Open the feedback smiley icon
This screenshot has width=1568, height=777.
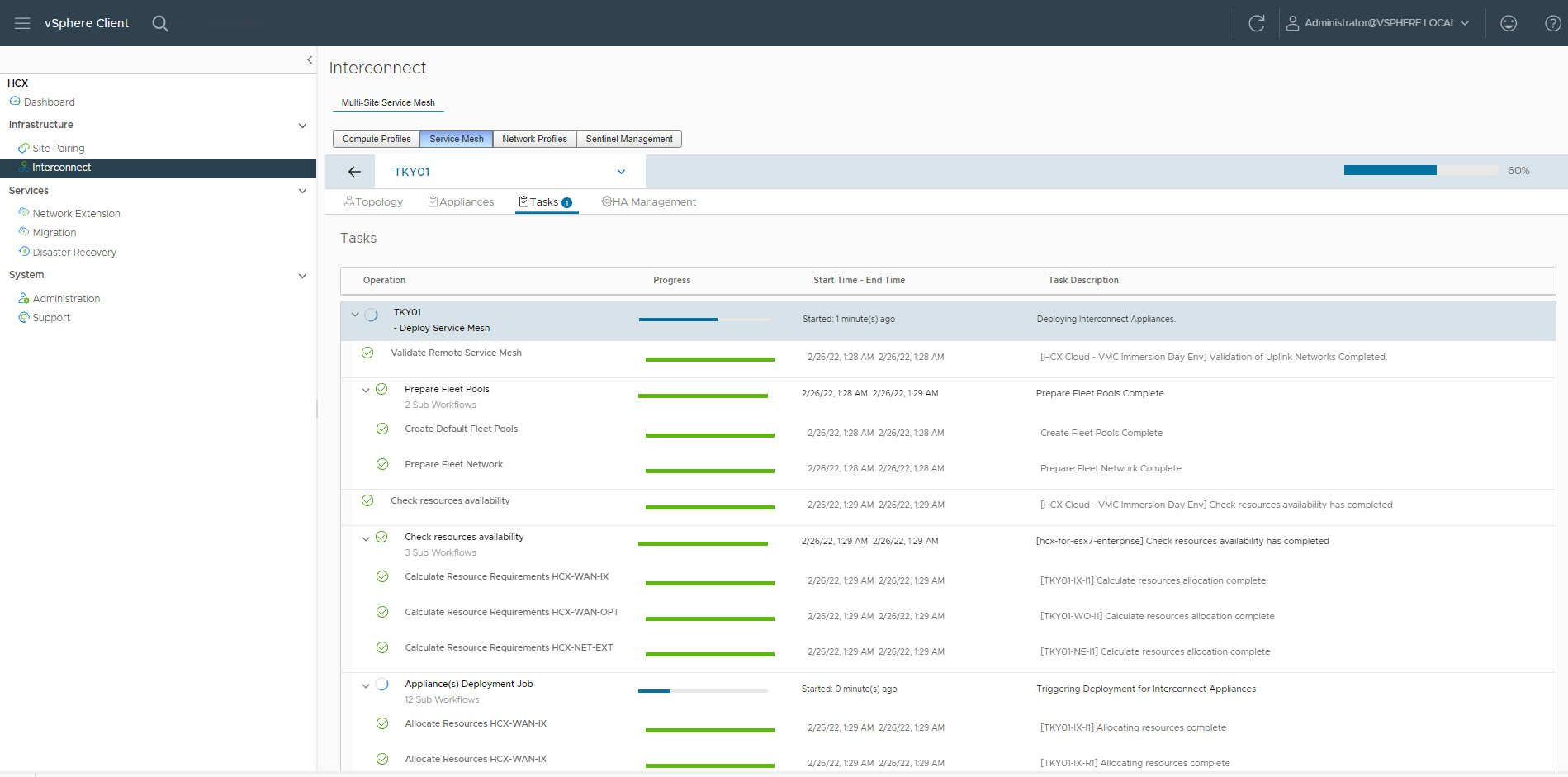coord(1509,23)
